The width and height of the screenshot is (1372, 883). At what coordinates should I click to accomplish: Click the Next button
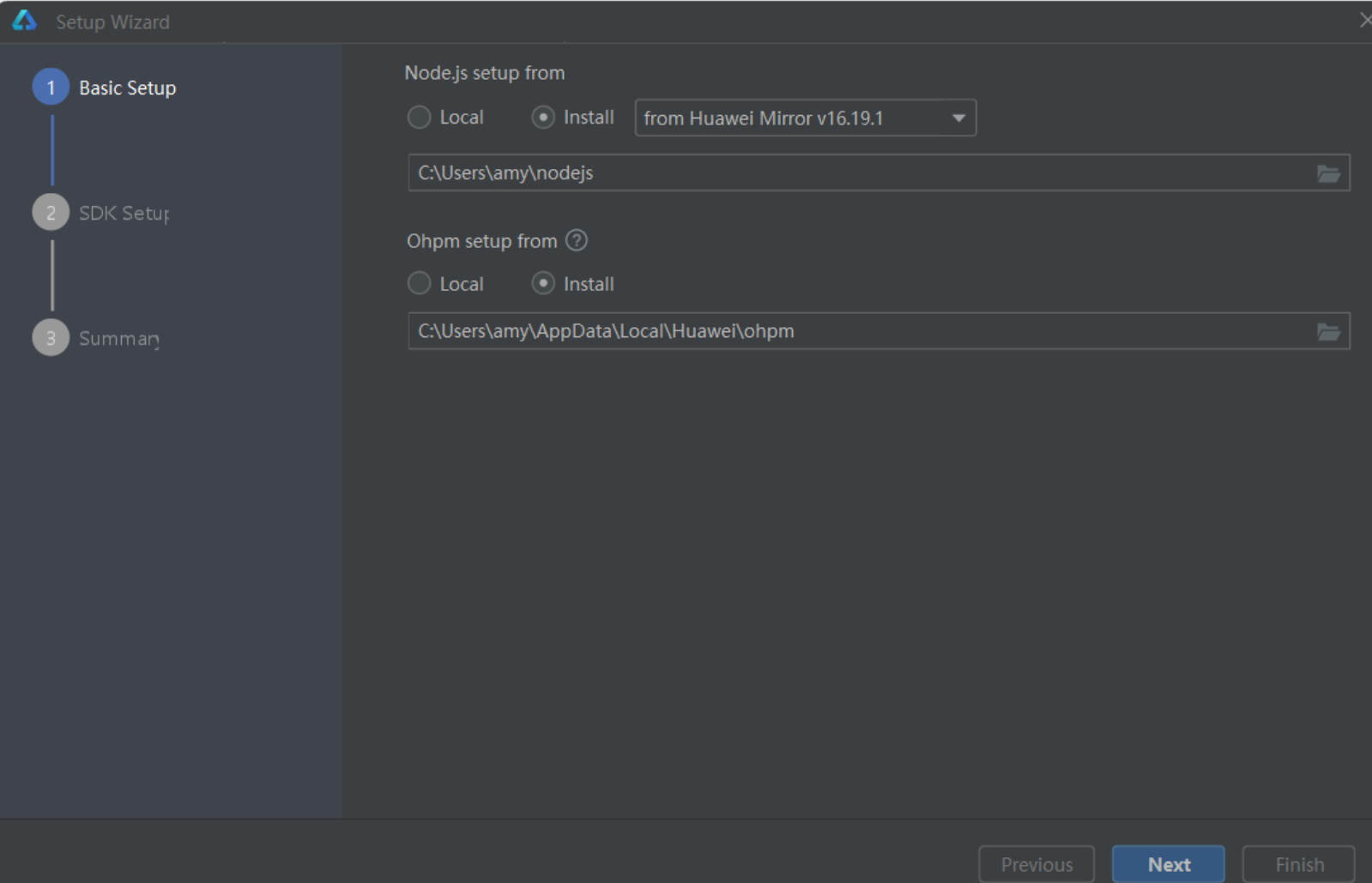[x=1168, y=864]
